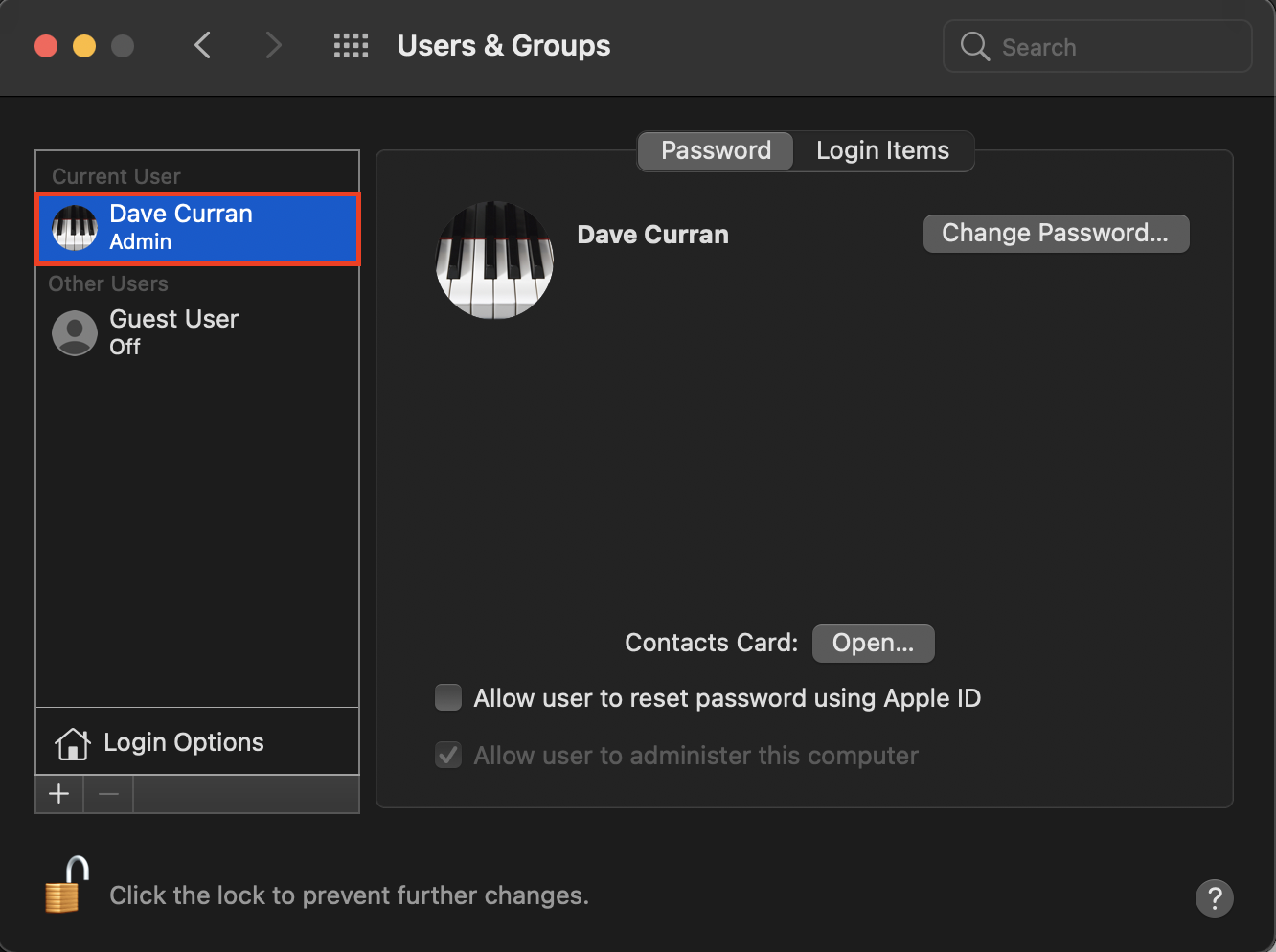Enable reset password using Apple ID
The image size is (1276, 952).
(448, 697)
